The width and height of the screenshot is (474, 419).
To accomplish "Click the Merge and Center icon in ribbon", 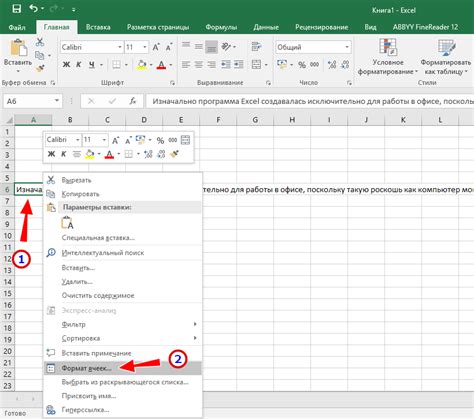I will coord(256,64).
